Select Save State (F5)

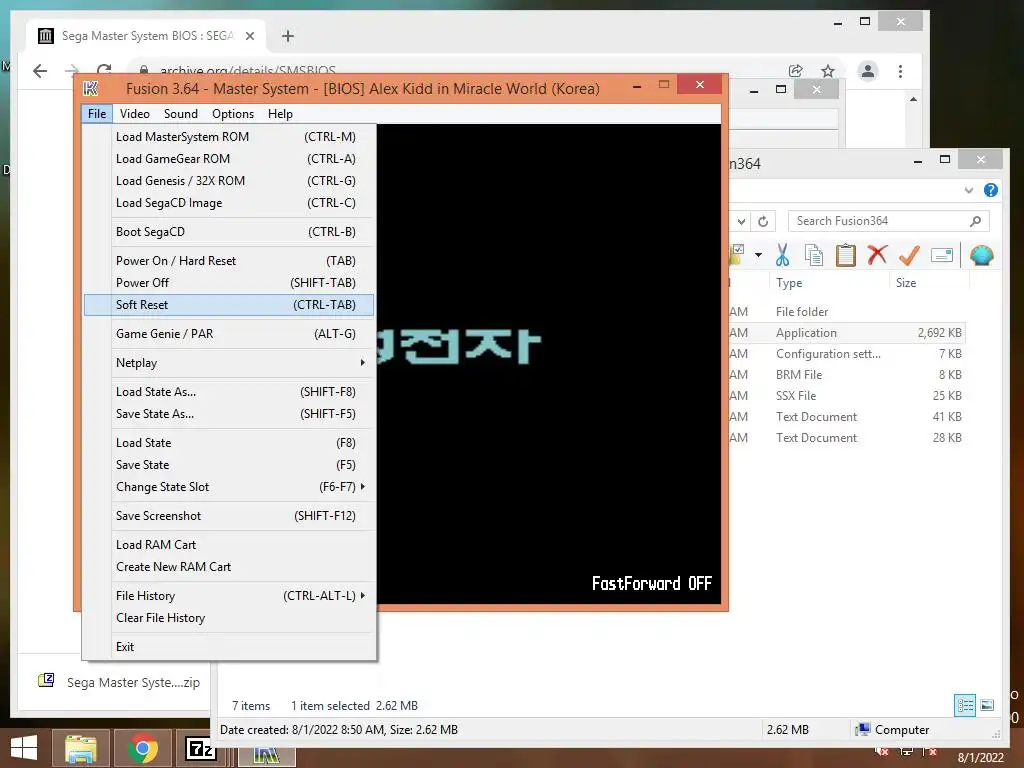click(x=229, y=465)
